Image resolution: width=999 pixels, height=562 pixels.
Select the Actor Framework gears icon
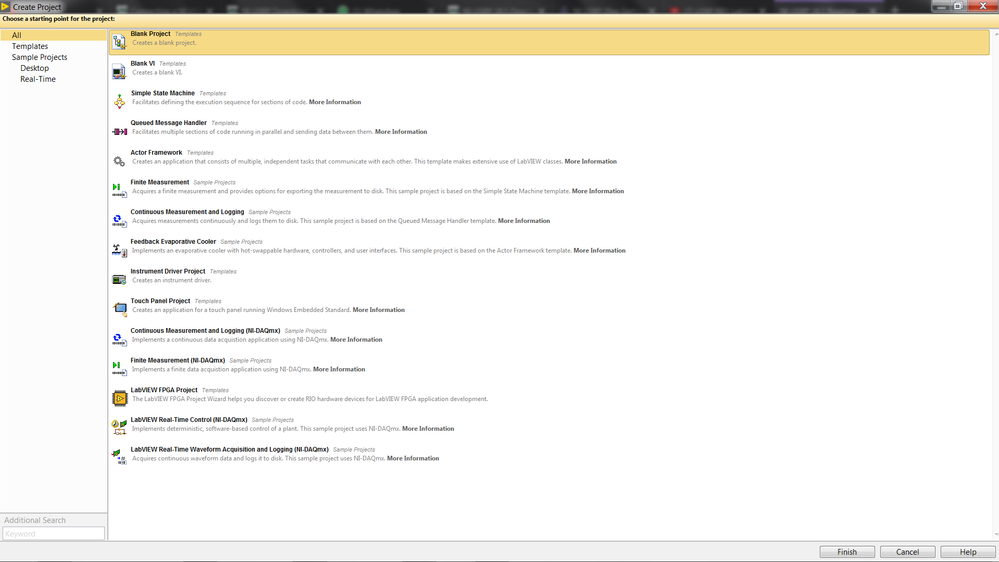119,161
